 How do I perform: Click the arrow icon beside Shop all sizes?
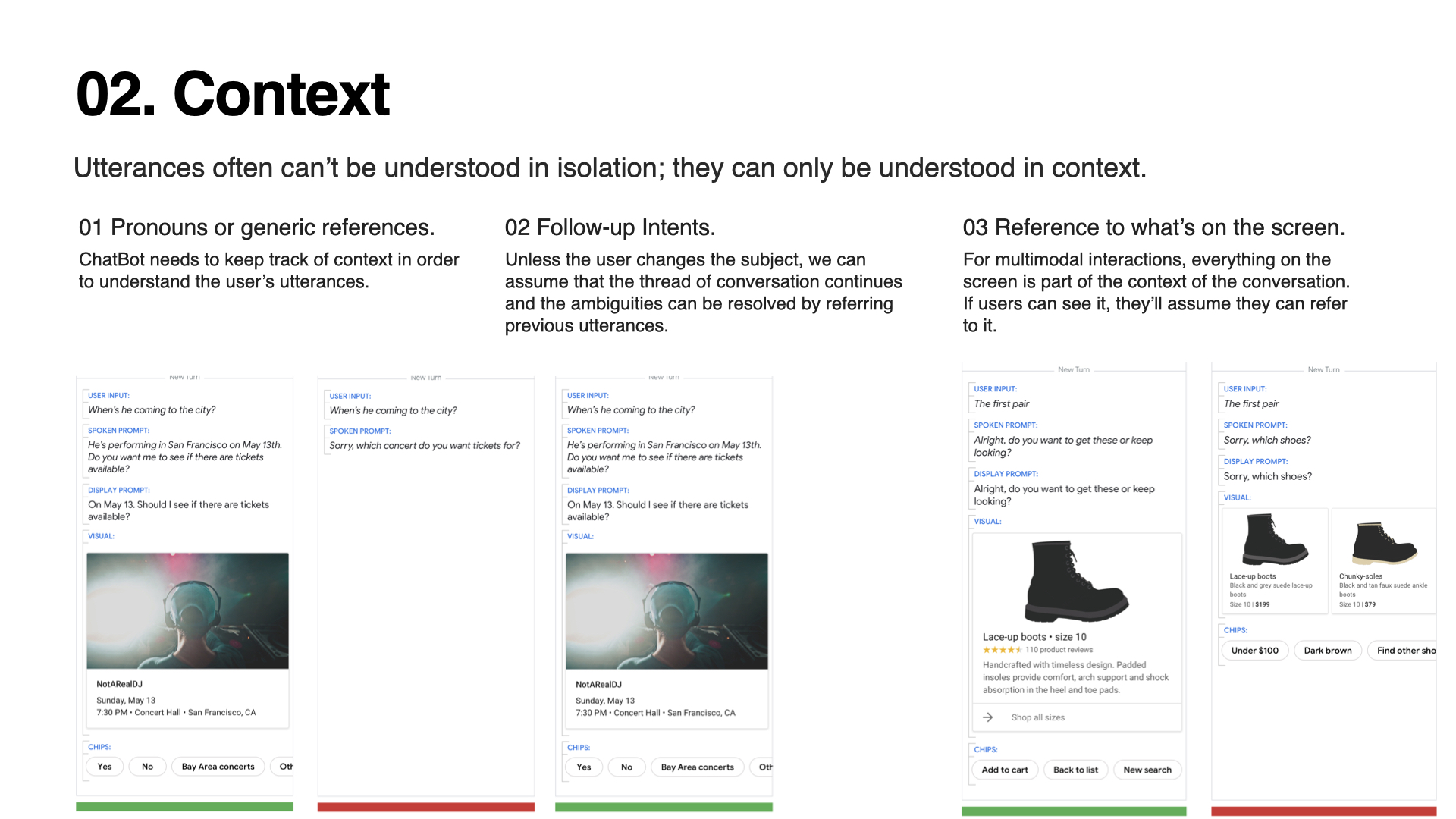click(x=987, y=717)
